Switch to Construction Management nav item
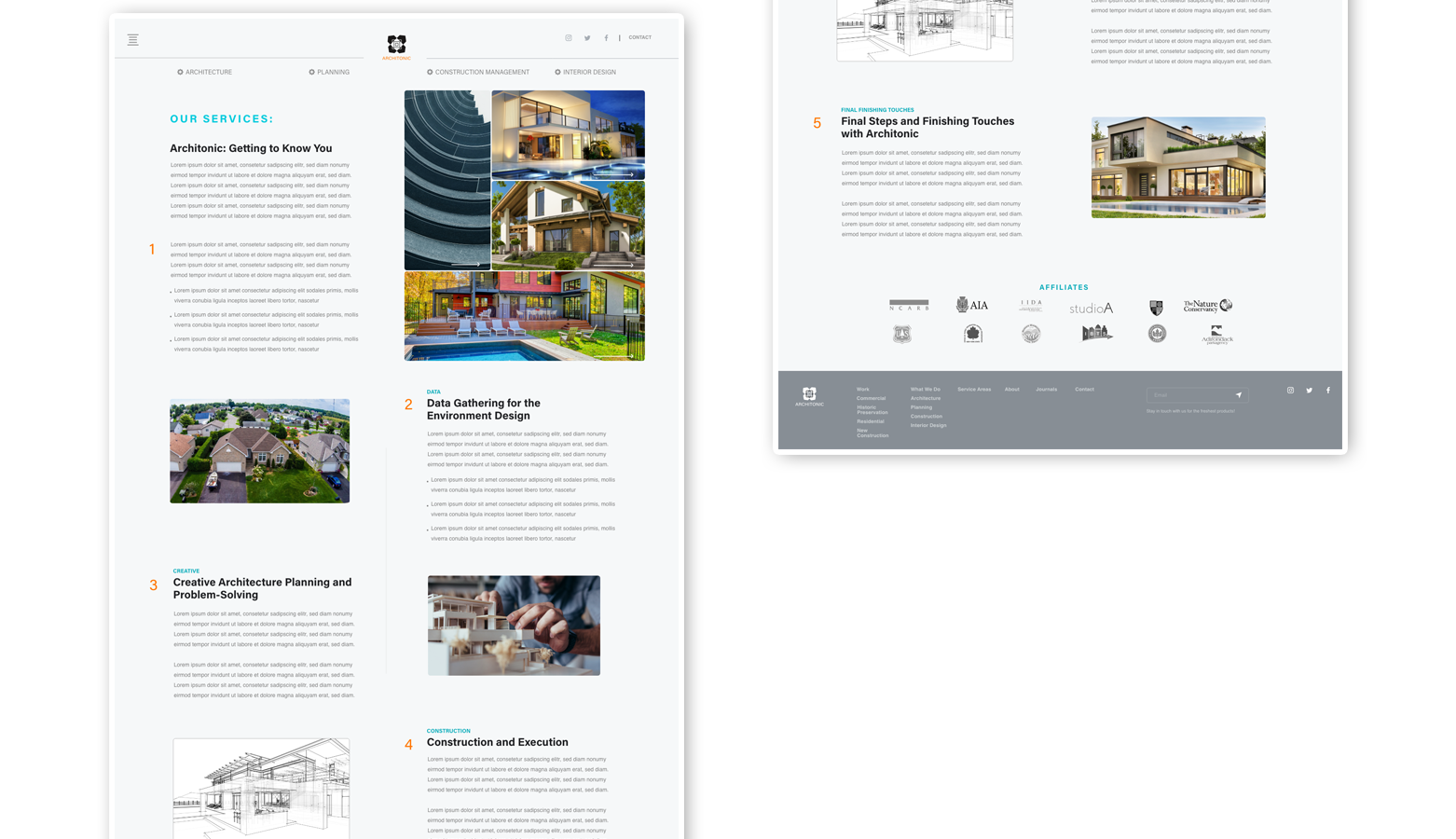Viewport: 1456px width, 839px height. (478, 72)
